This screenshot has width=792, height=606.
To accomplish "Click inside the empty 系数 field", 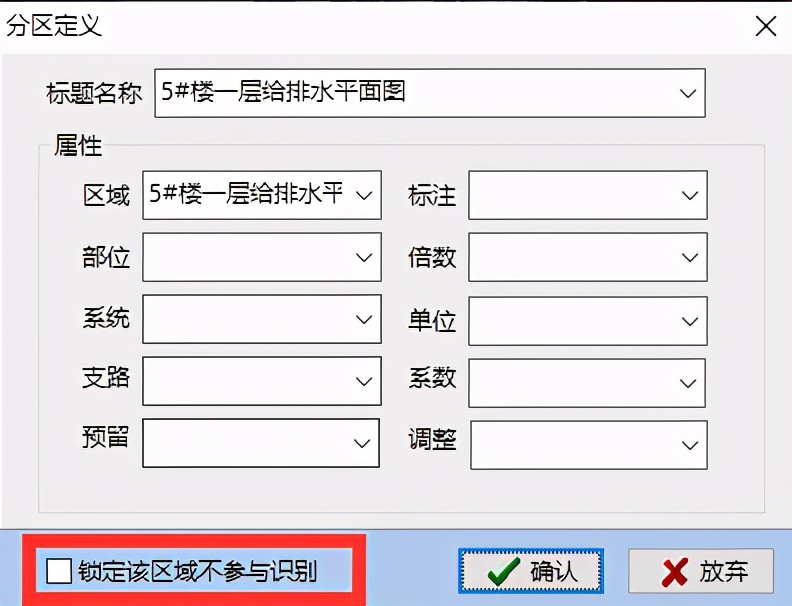I will click(572, 383).
